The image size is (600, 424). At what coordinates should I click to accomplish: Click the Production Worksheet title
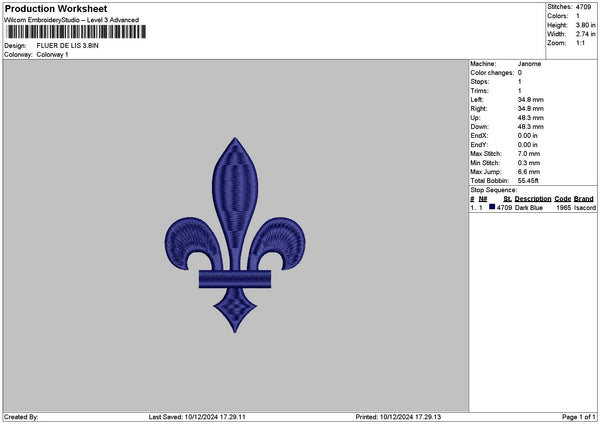56,8
